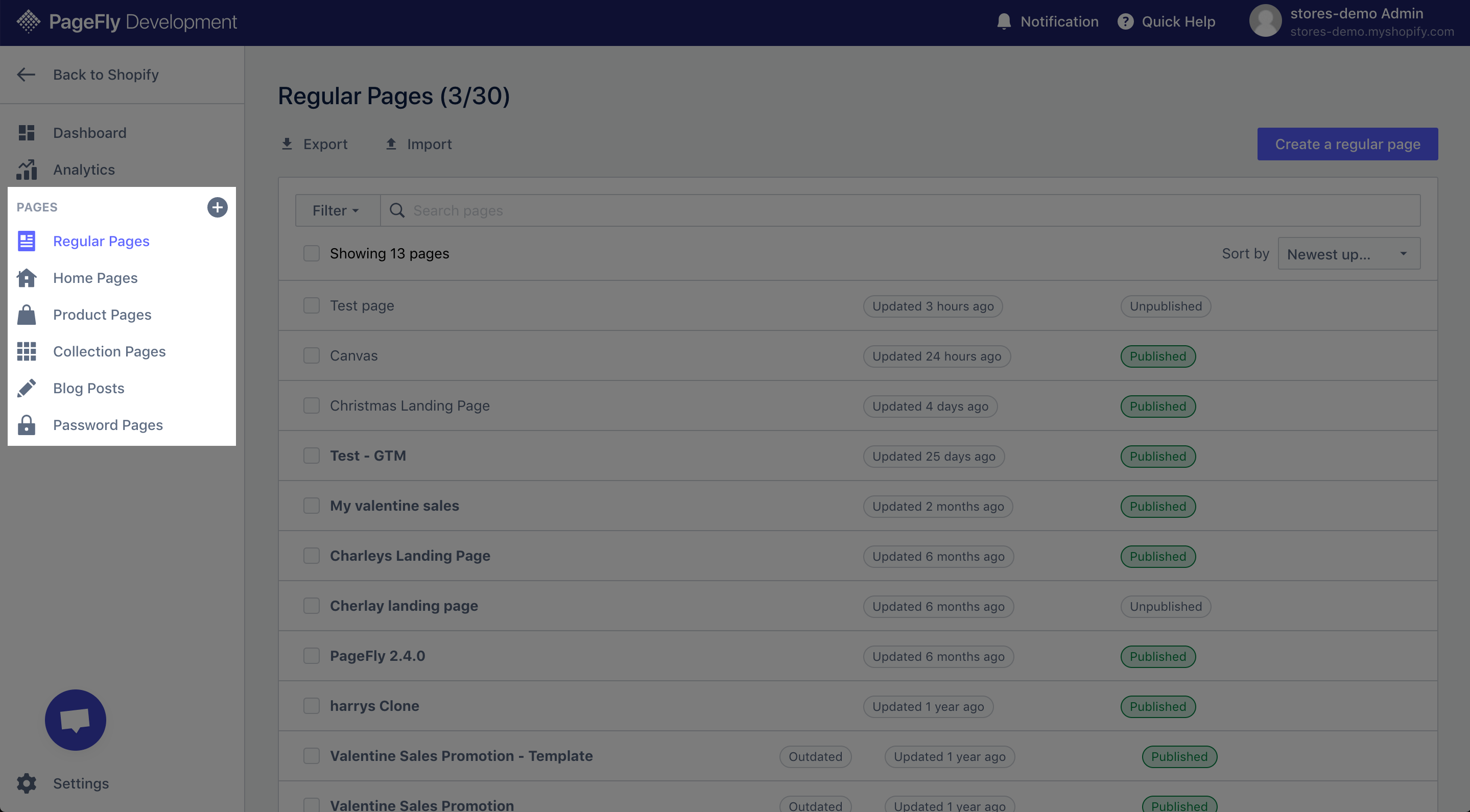The width and height of the screenshot is (1470, 812).
Task: Click the Import button label
Action: point(429,144)
